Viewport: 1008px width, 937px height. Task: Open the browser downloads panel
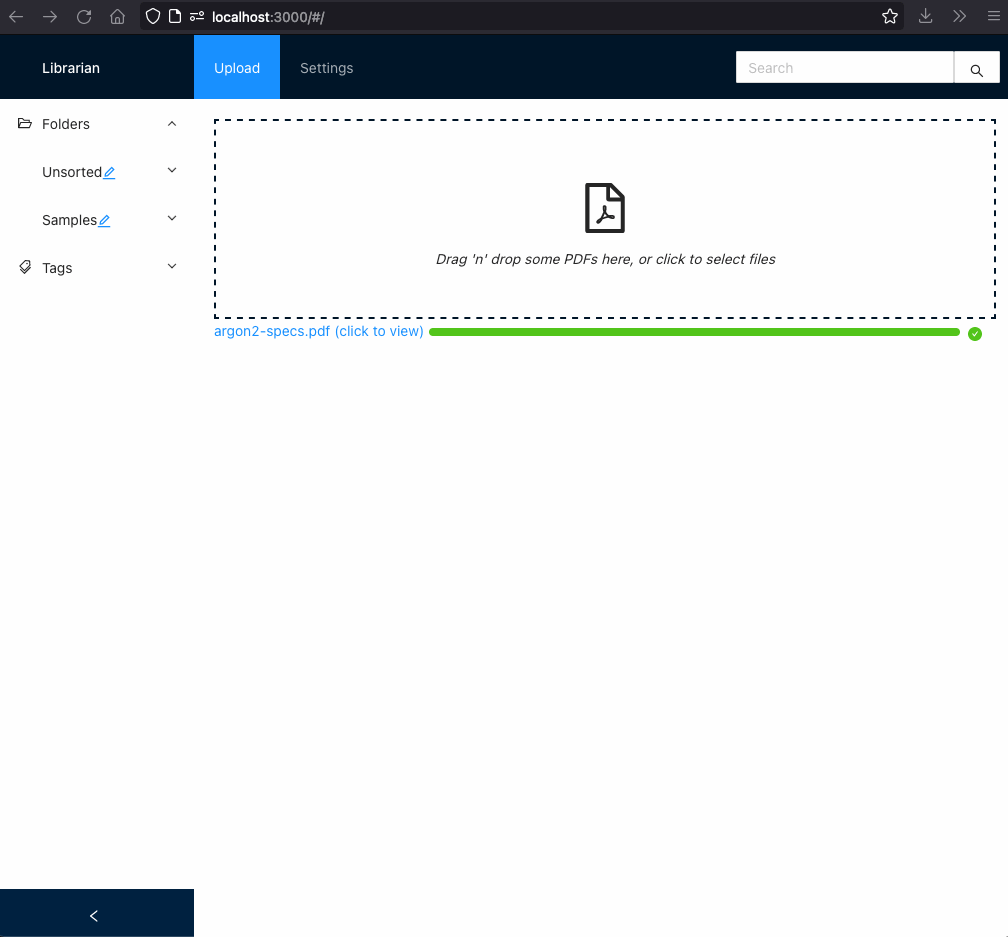click(x=925, y=16)
